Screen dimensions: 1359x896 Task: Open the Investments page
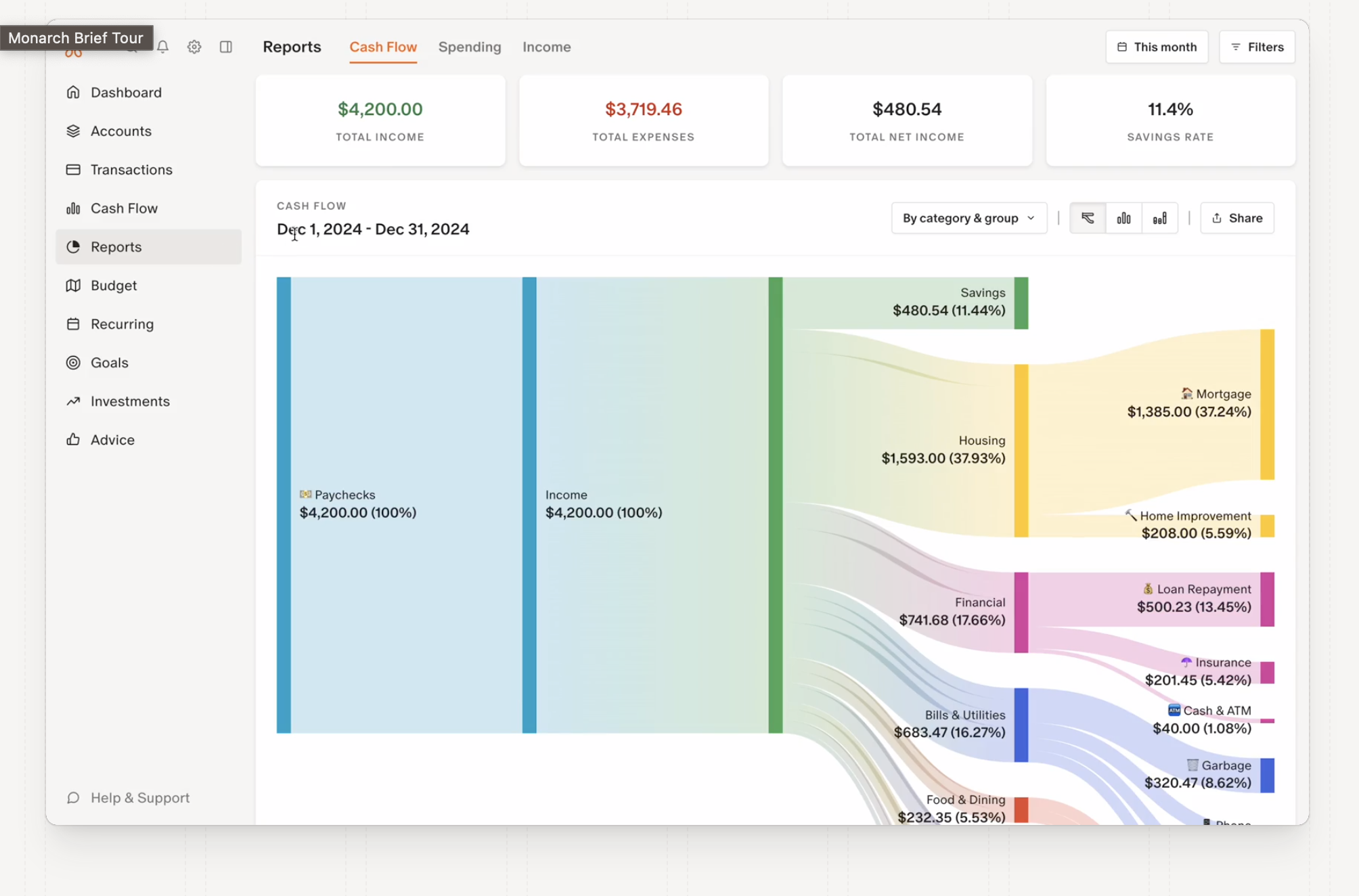coord(130,401)
